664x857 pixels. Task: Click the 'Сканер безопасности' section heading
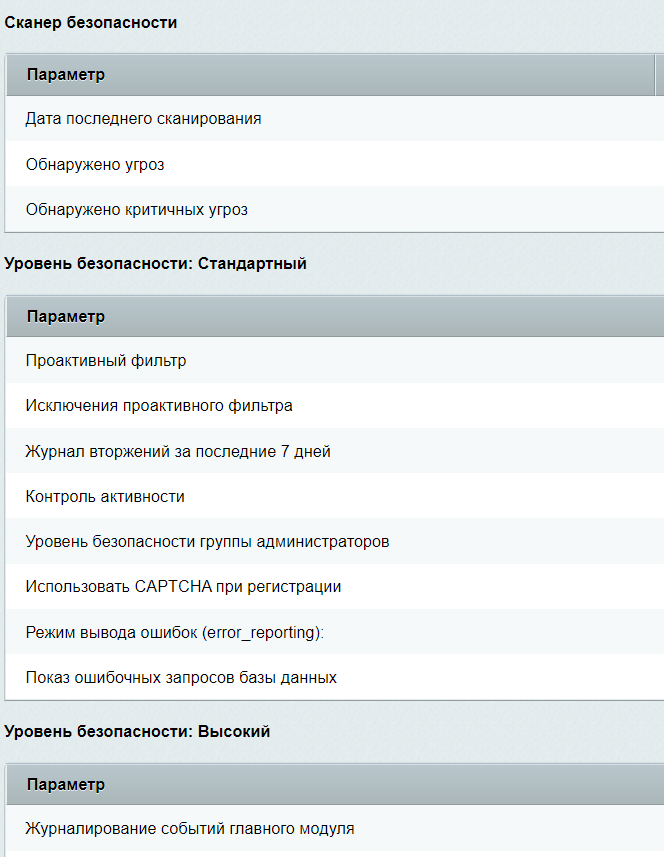[91, 22]
